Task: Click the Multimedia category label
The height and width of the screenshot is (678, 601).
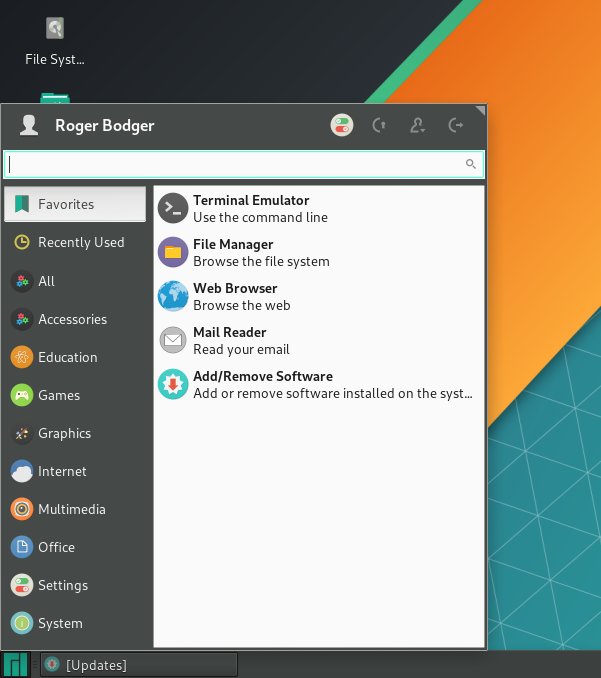Action: (x=72, y=509)
